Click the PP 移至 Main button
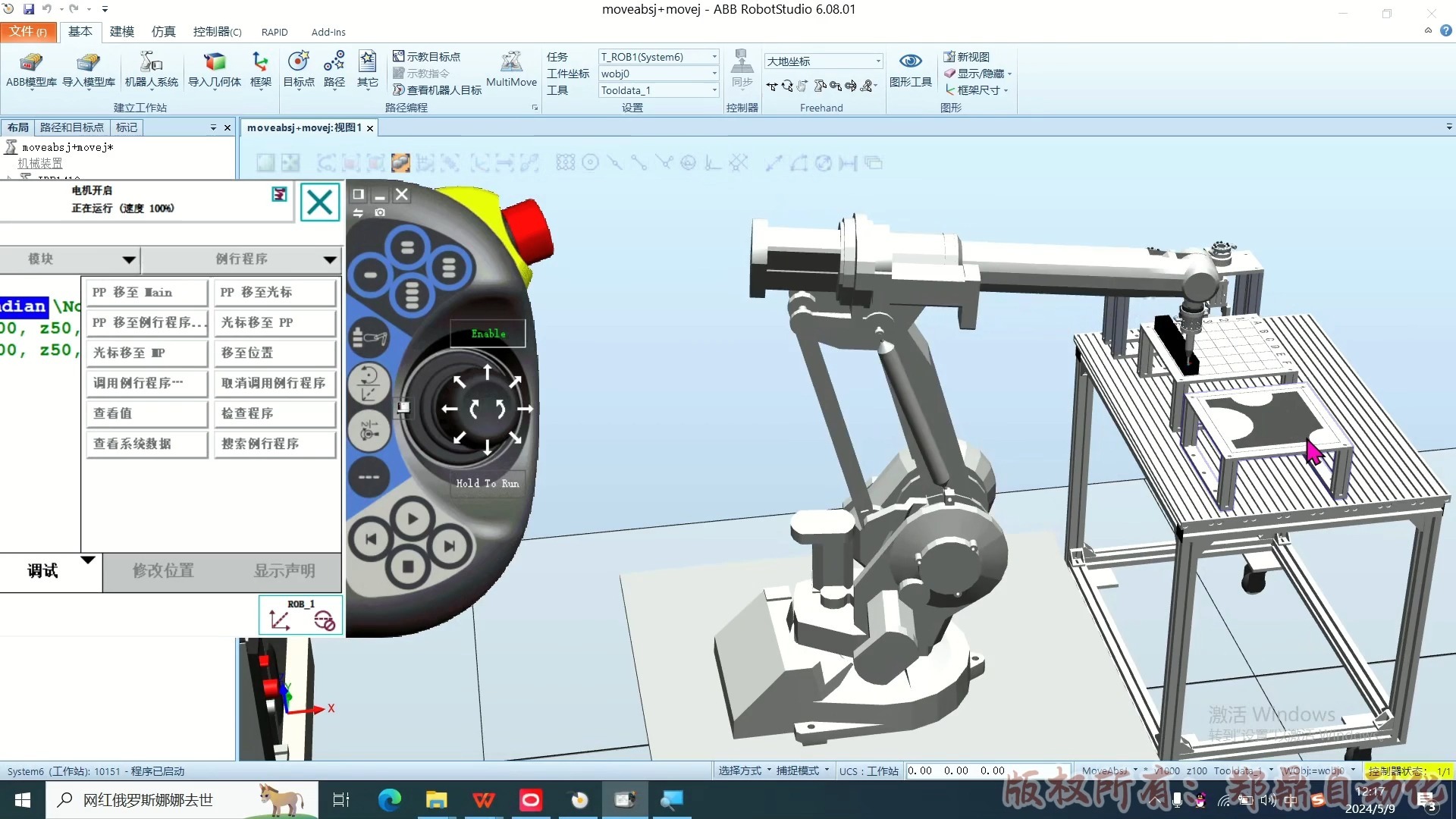This screenshot has width=1456, height=819. tap(146, 293)
